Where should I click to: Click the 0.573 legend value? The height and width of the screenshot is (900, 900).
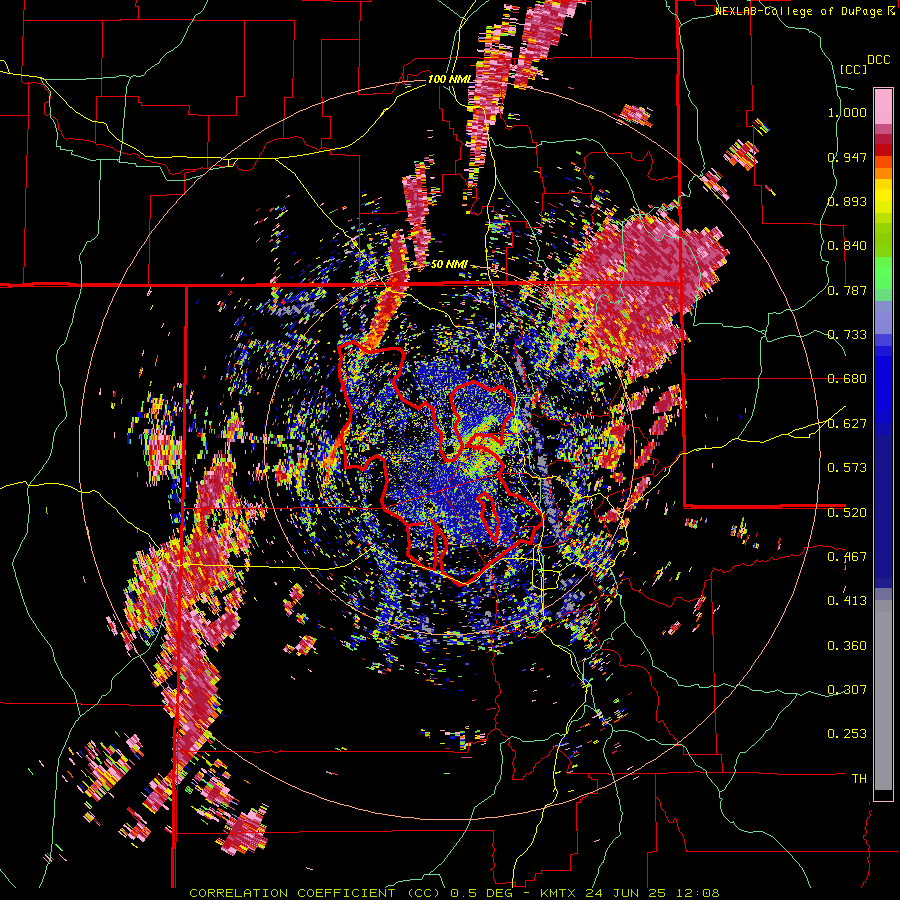(847, 468)
